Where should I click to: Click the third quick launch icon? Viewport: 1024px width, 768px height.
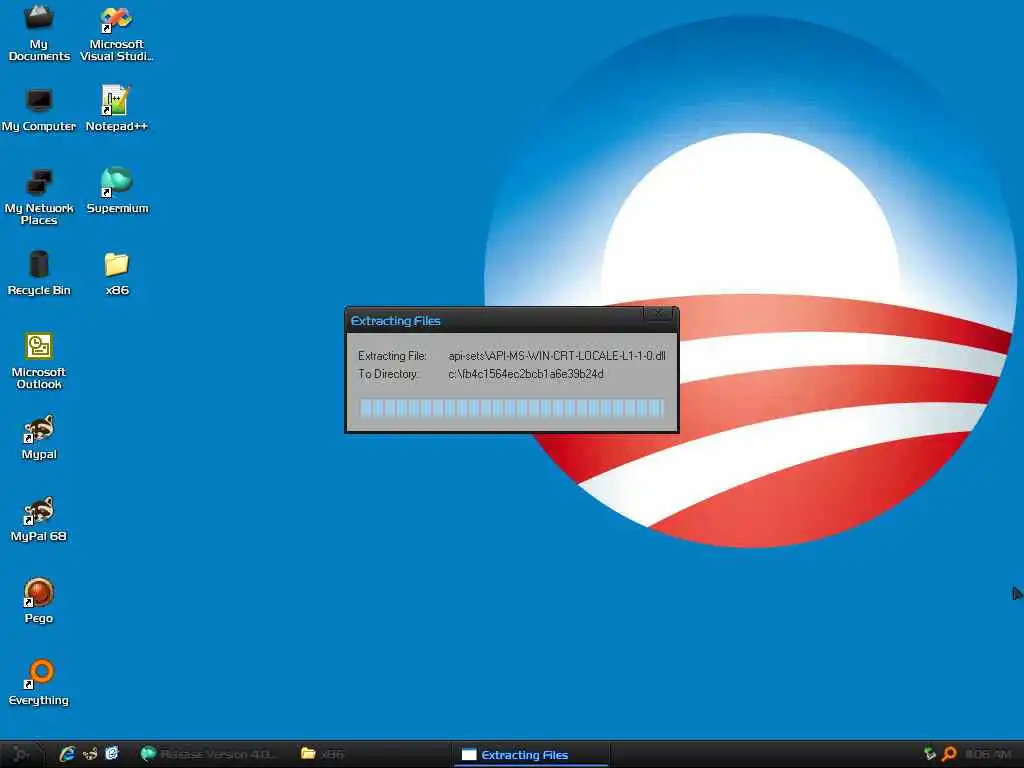point(112,754)
